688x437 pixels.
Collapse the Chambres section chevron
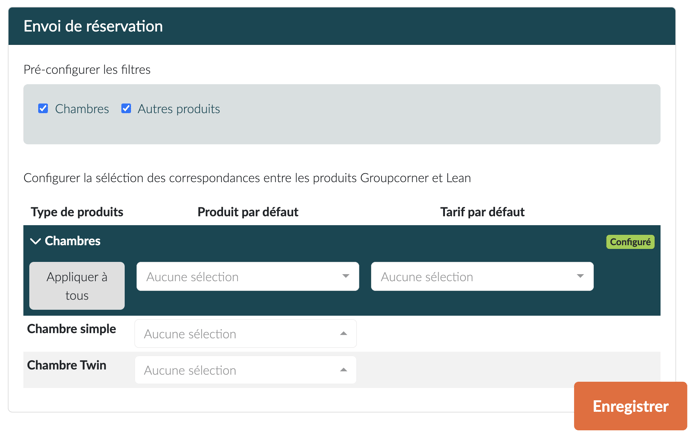[35, 241]
